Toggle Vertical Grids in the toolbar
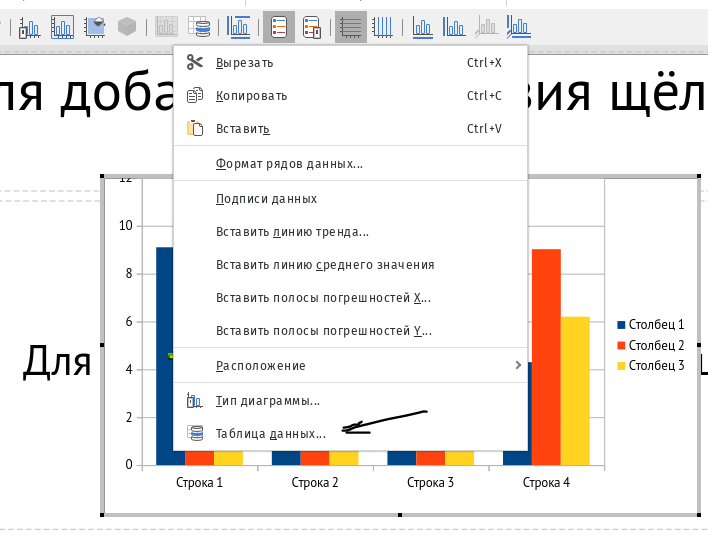 point(383,28)
